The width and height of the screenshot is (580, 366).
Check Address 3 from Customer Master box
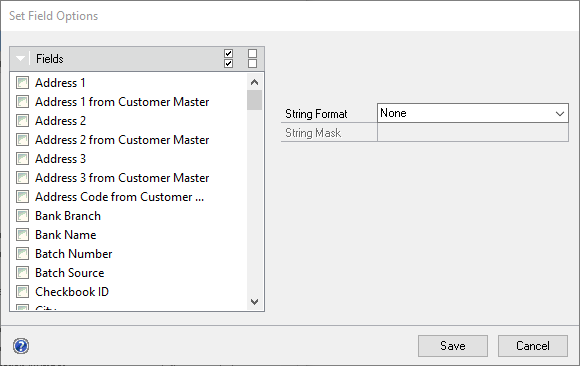23,178
